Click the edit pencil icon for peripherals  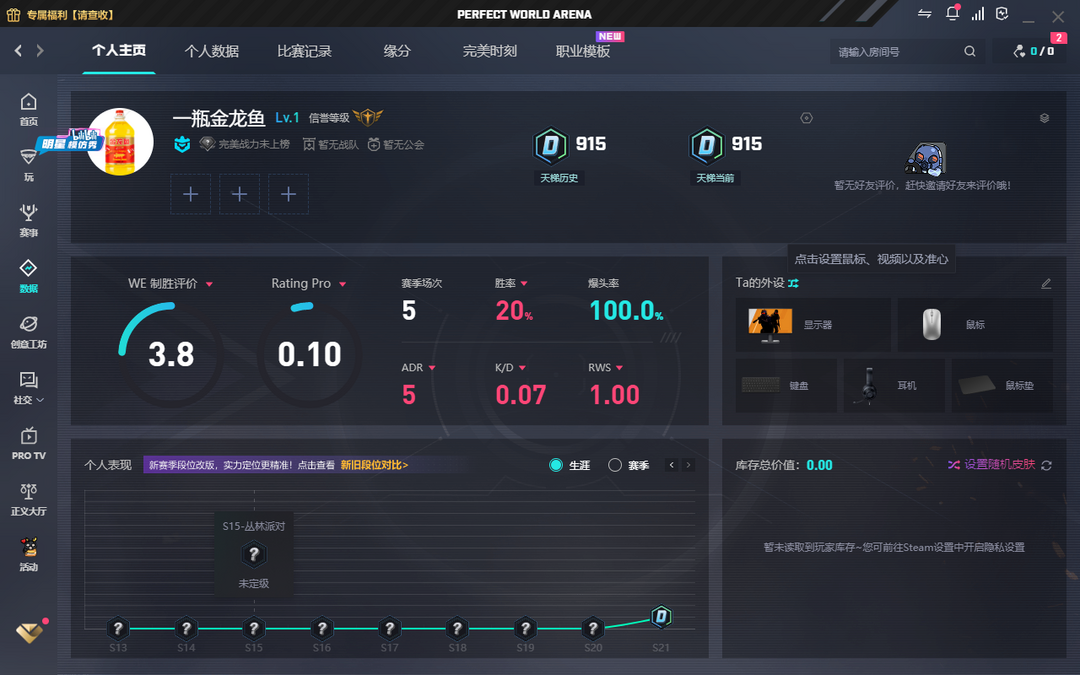point(1046,283)
